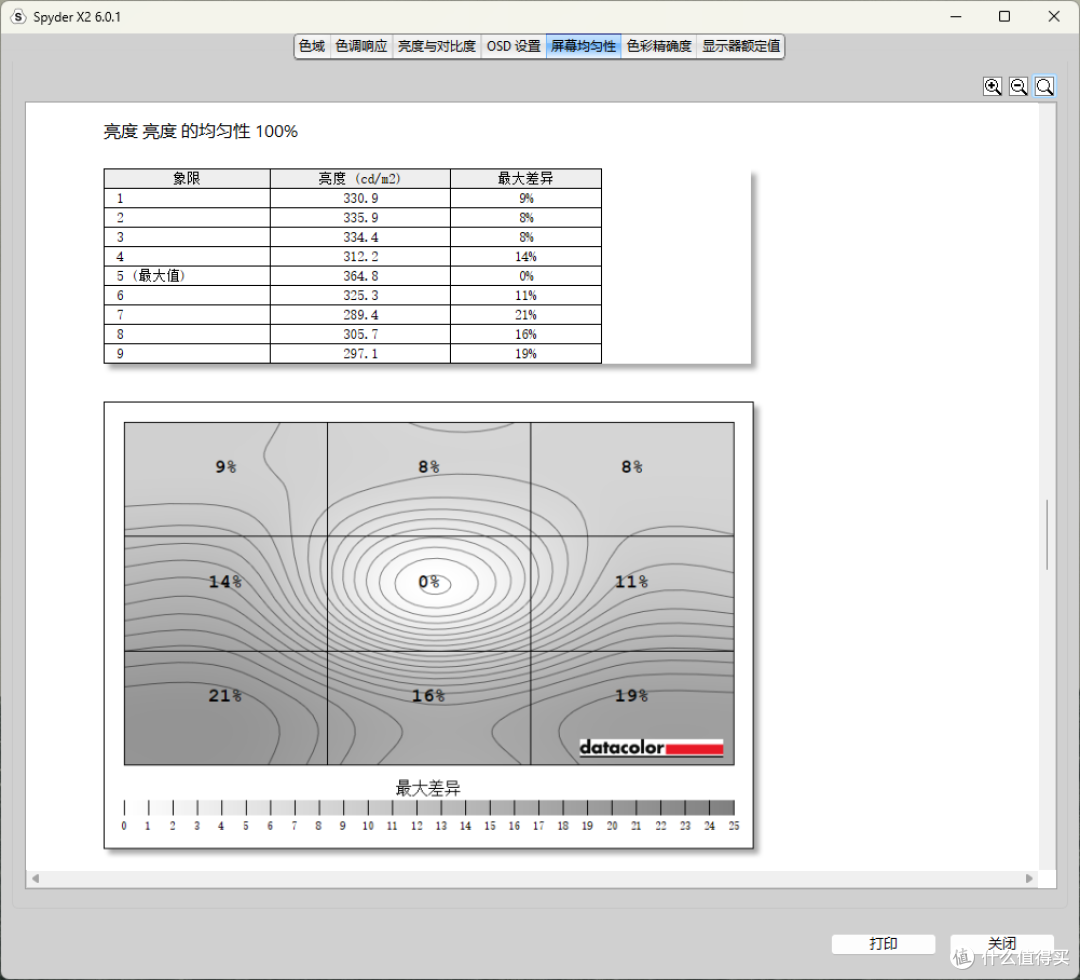Switch to the 显示器额定值 tab
The image size is (1080, 980).
coord(740,46)
